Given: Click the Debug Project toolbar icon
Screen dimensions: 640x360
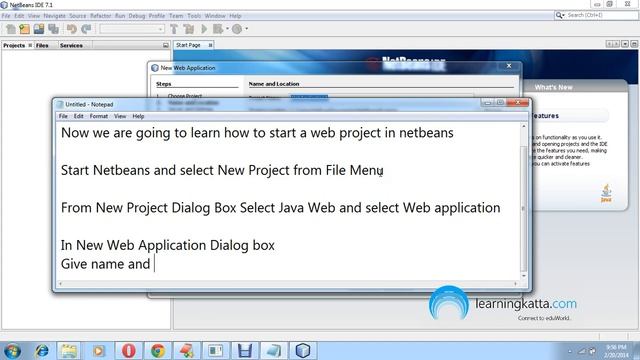Looking at the screenshot, I should 218,29.
